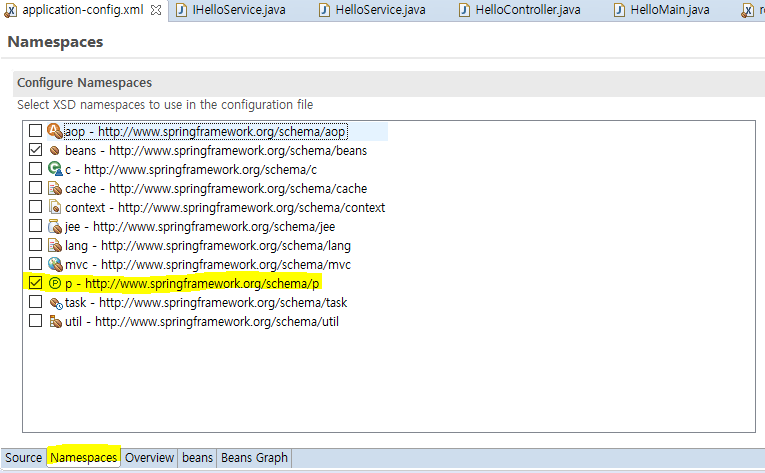The image size is (765, 473).
Task: Tick the c namespace checkbox
Action: tap(35, 169)
